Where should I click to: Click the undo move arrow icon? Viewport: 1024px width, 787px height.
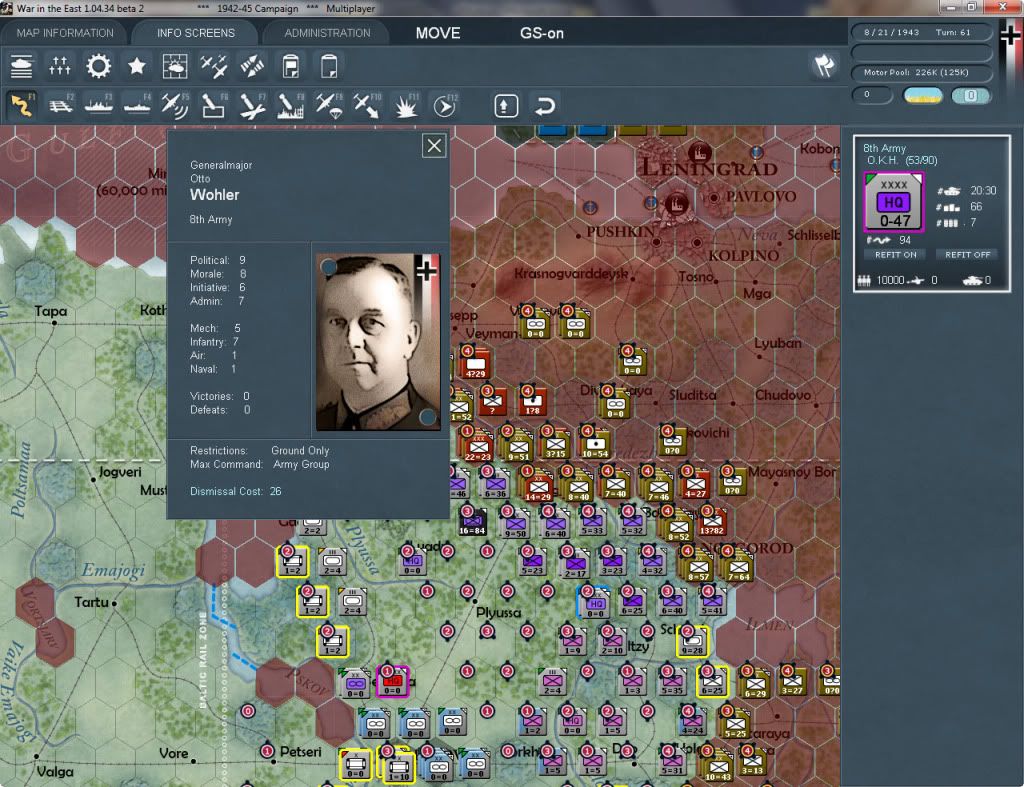[x=545, y=106]
